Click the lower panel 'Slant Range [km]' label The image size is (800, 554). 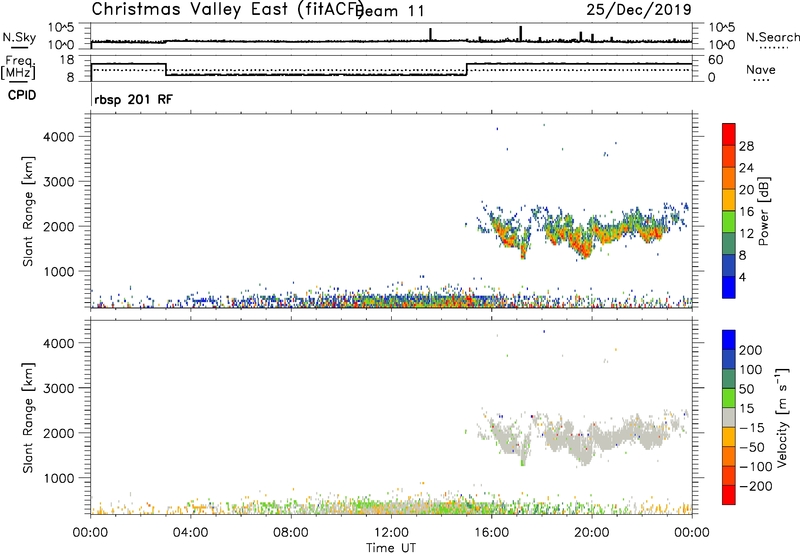[28, 417]
